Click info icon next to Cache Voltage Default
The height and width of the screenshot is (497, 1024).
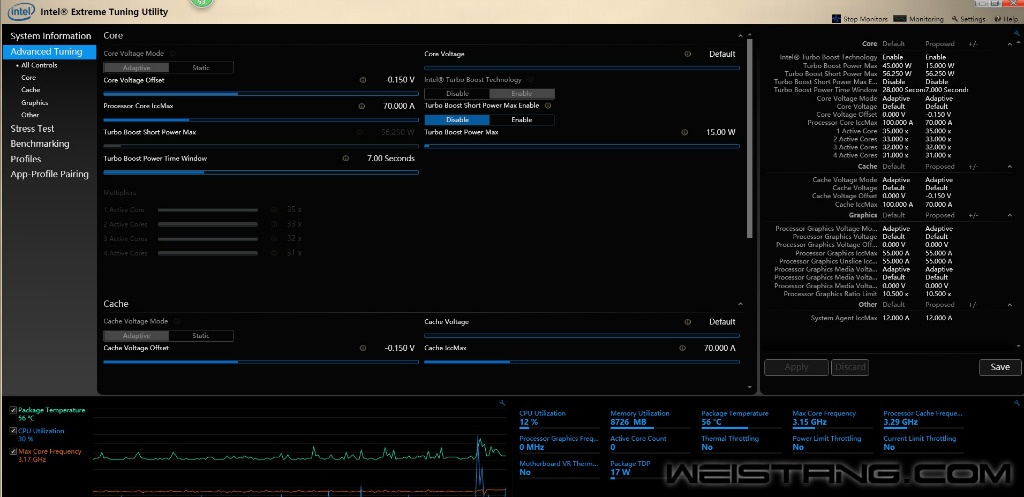point(688,321)
